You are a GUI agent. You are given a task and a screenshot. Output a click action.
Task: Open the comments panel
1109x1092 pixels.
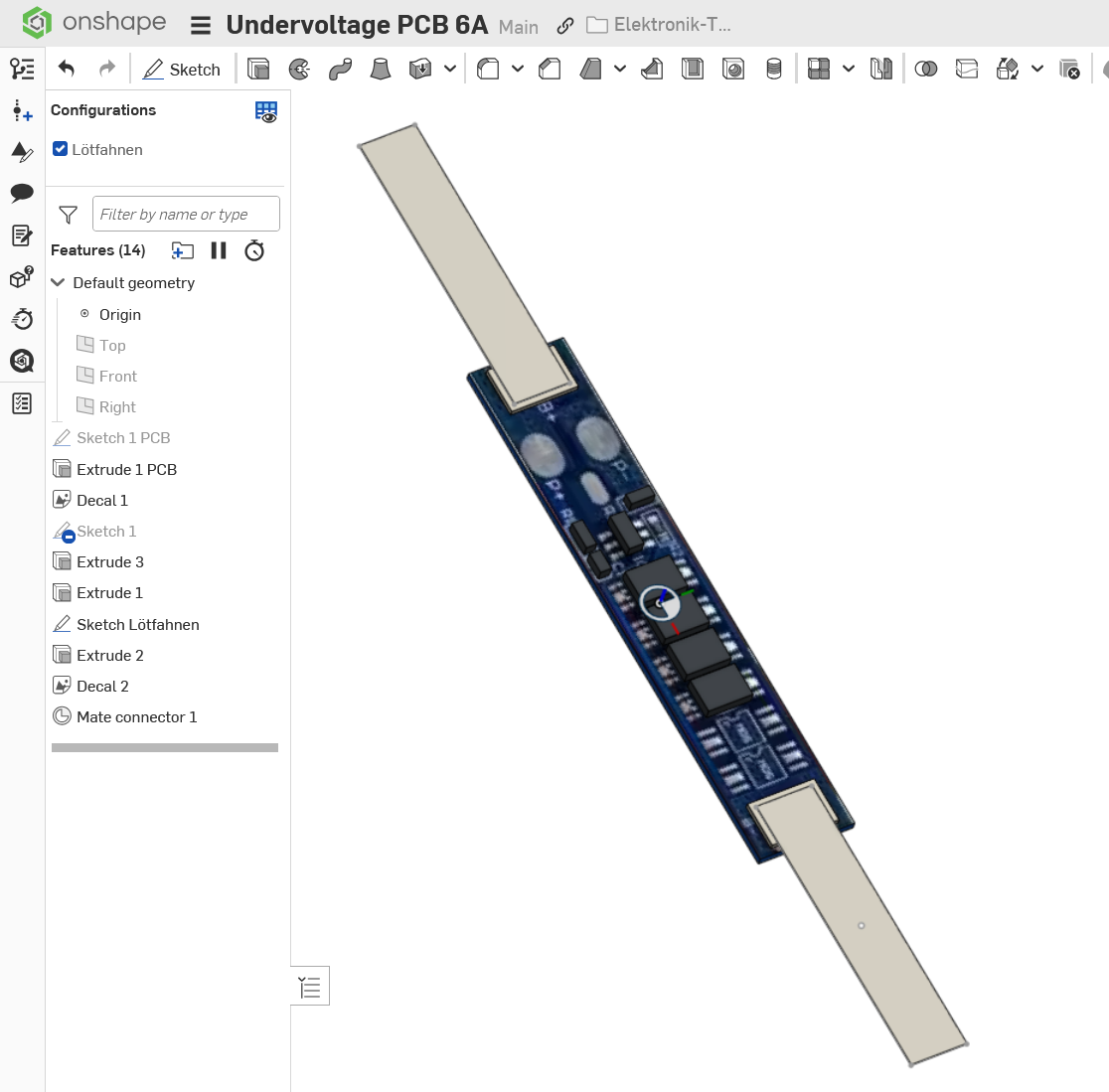[22, 193]
